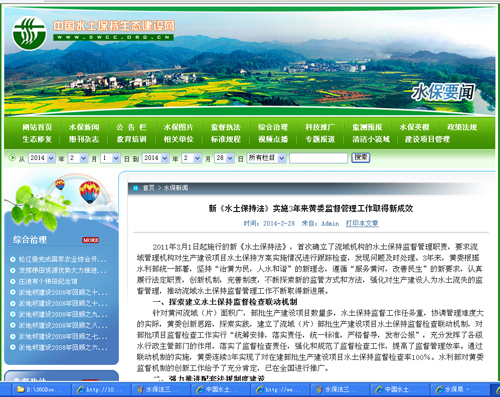Click the search keyword text field

[318, 158]
